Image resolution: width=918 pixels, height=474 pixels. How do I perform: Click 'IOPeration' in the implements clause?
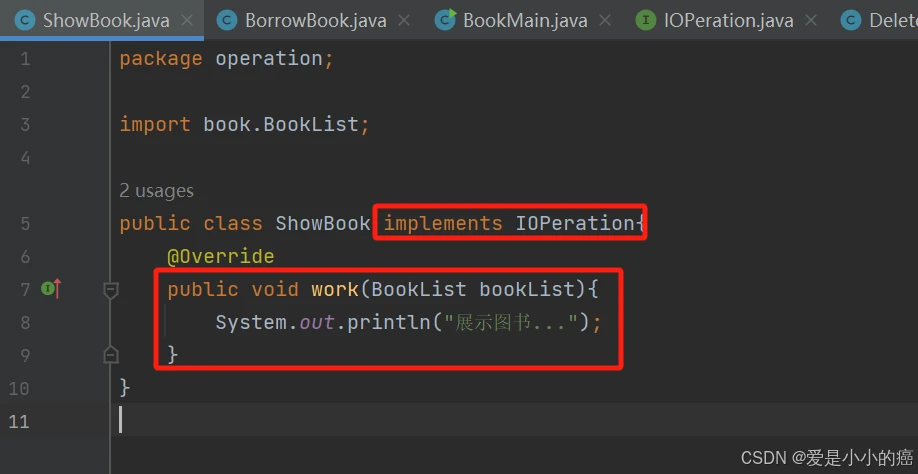point(575,224)
